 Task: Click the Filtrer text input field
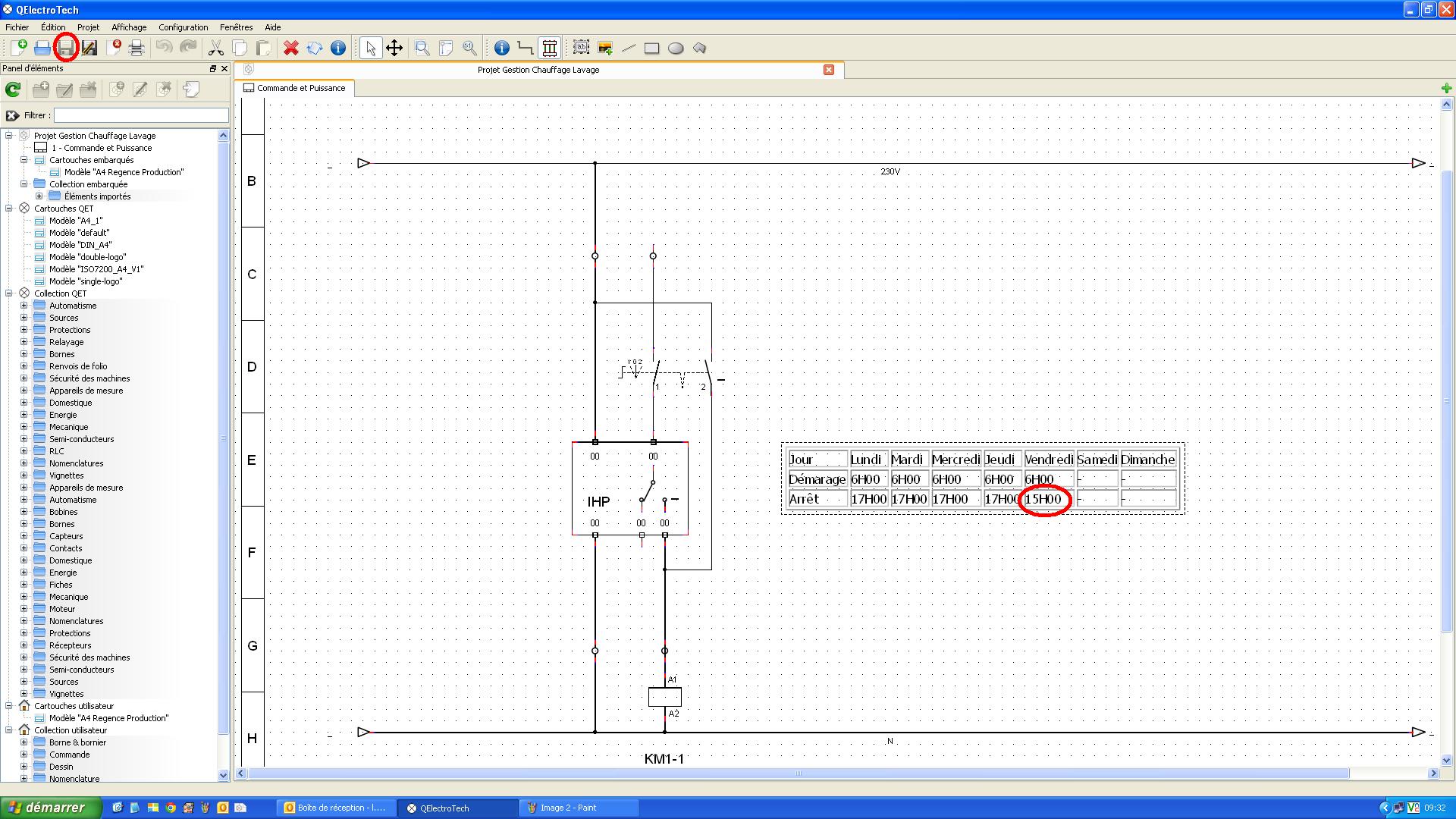[141, 115]
